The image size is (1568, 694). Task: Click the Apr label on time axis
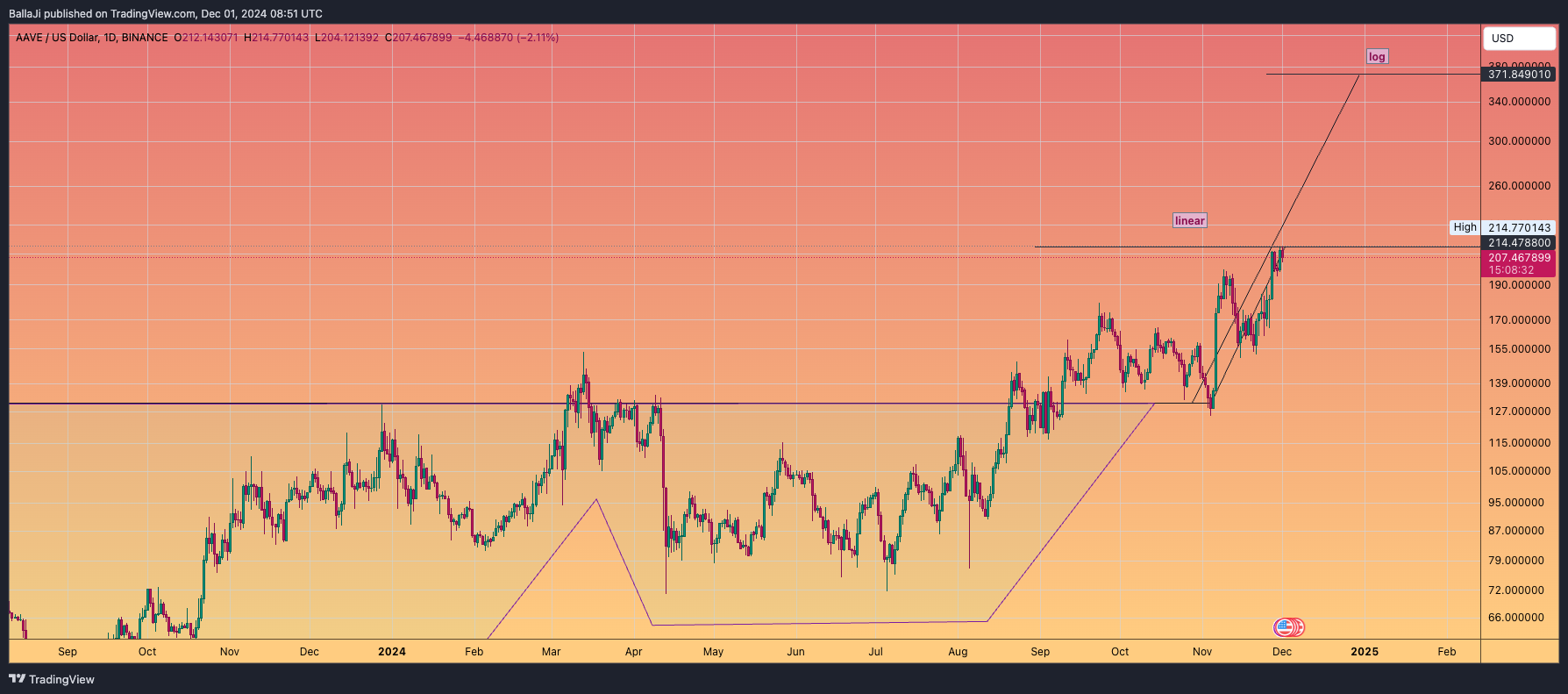[x=634, y=652]
